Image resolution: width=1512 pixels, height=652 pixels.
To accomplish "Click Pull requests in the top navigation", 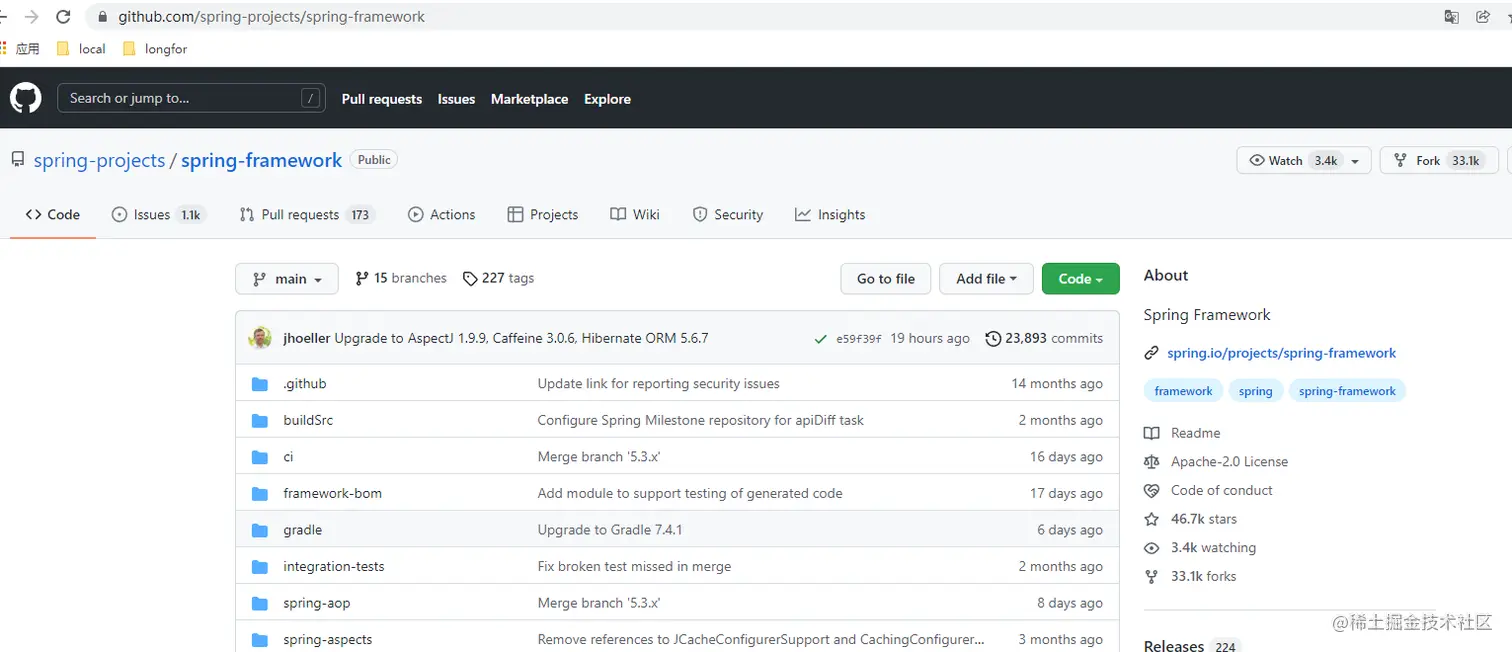I will 382,99.
